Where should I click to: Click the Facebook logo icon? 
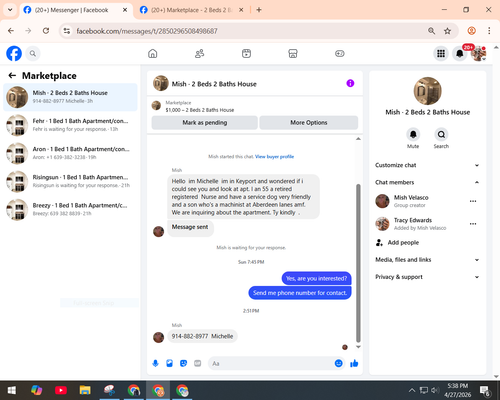tap(14, 53)
